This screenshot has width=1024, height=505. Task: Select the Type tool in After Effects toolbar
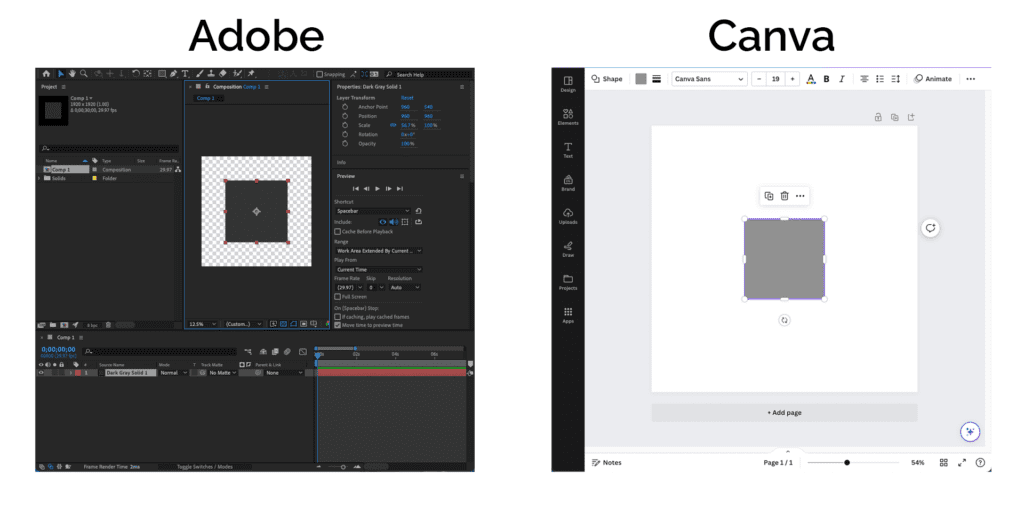tap(186, 74)
